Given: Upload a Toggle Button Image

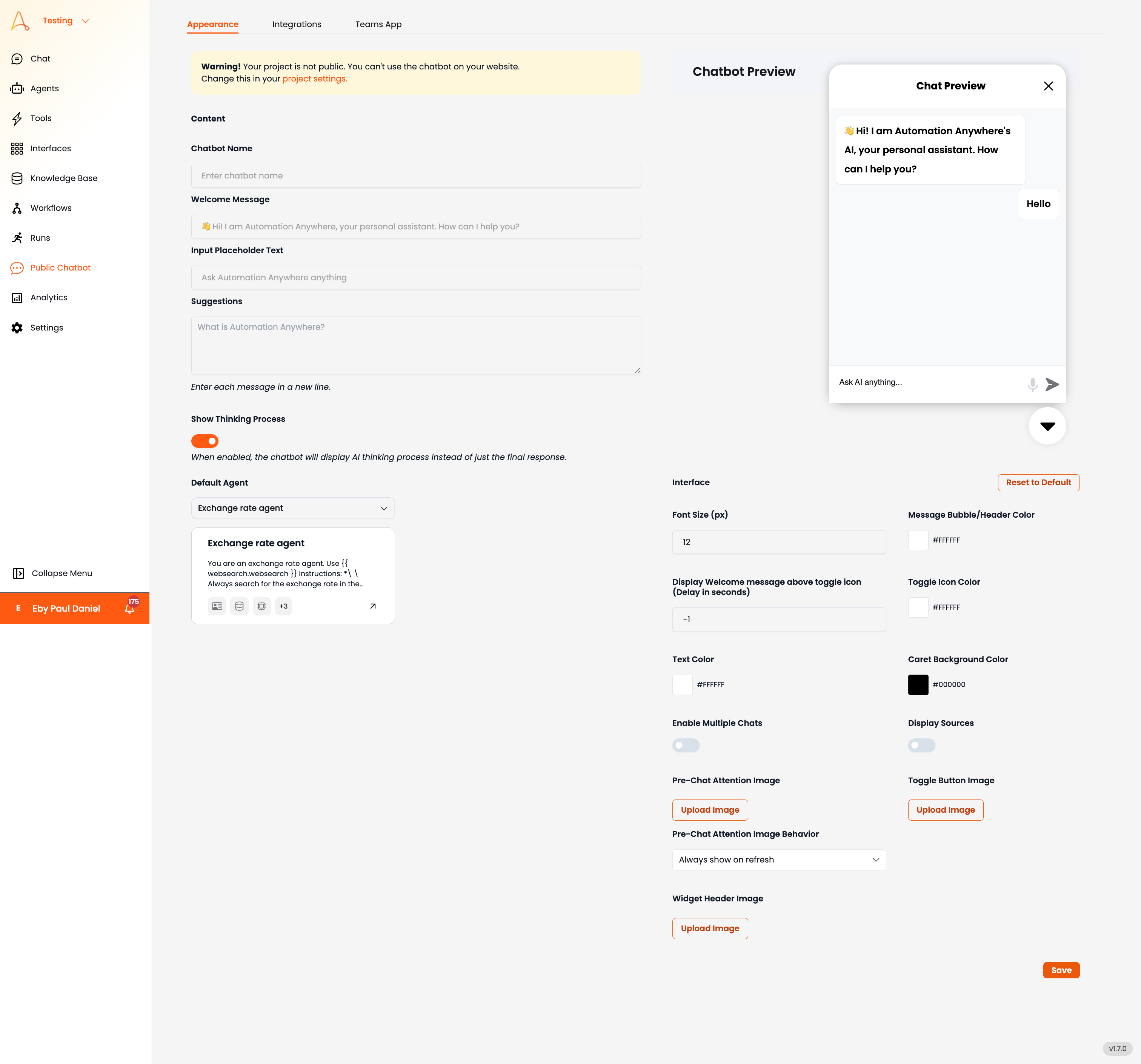Looking at the screenshot, I should (945, 810).
